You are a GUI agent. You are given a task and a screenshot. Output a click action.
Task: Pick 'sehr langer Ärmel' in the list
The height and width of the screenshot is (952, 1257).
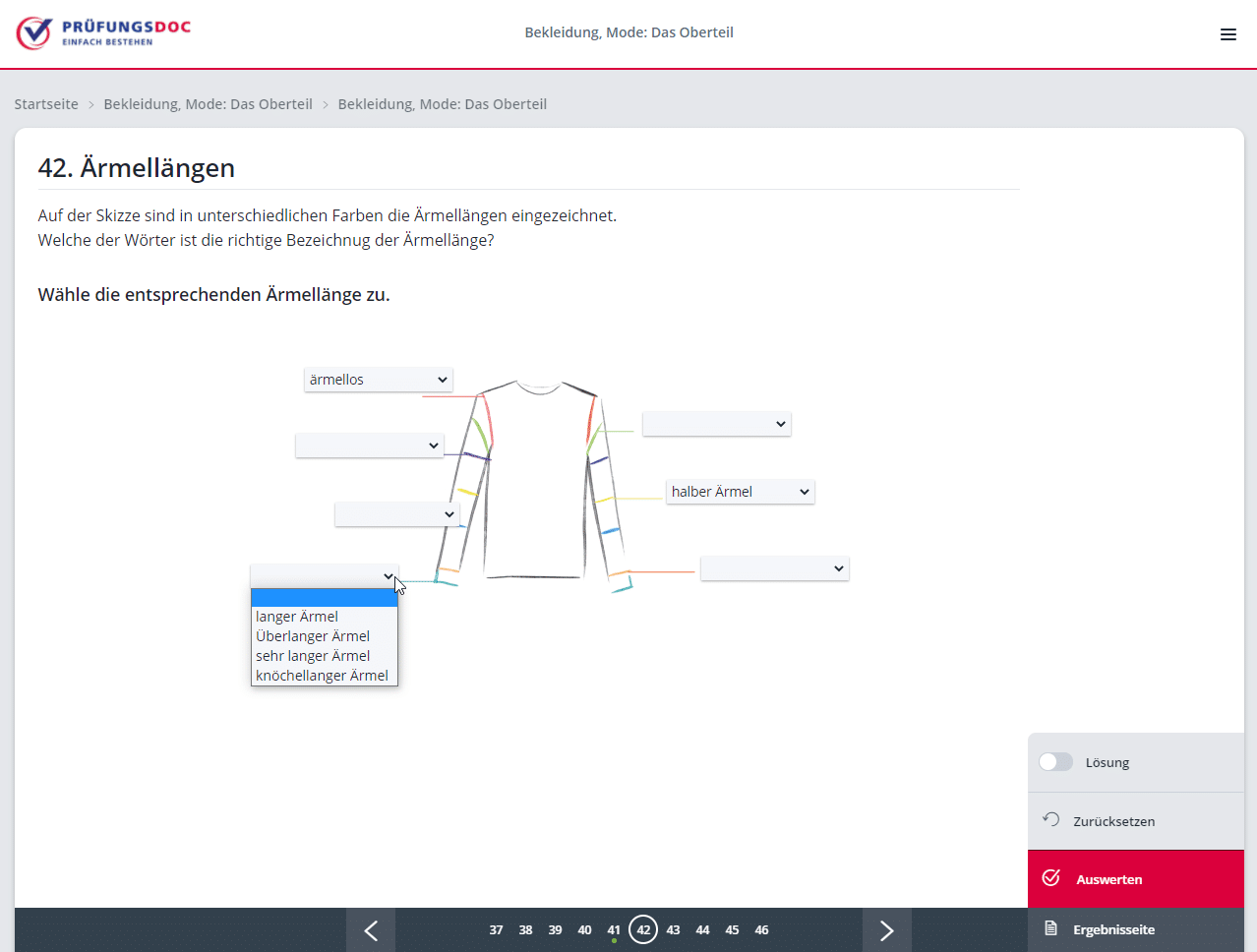click(x=313, y=656)
